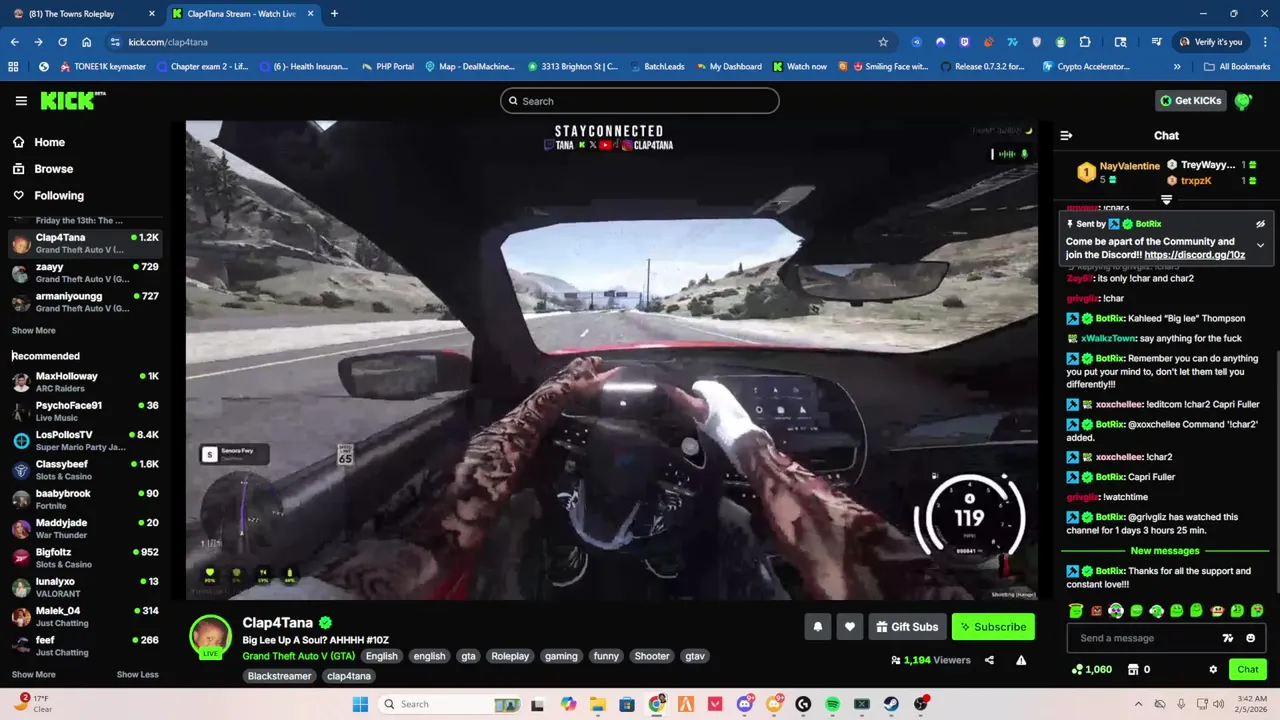Bookmark this page star icon
Viewport: 1280px width, 720px height.
point(883,42)
